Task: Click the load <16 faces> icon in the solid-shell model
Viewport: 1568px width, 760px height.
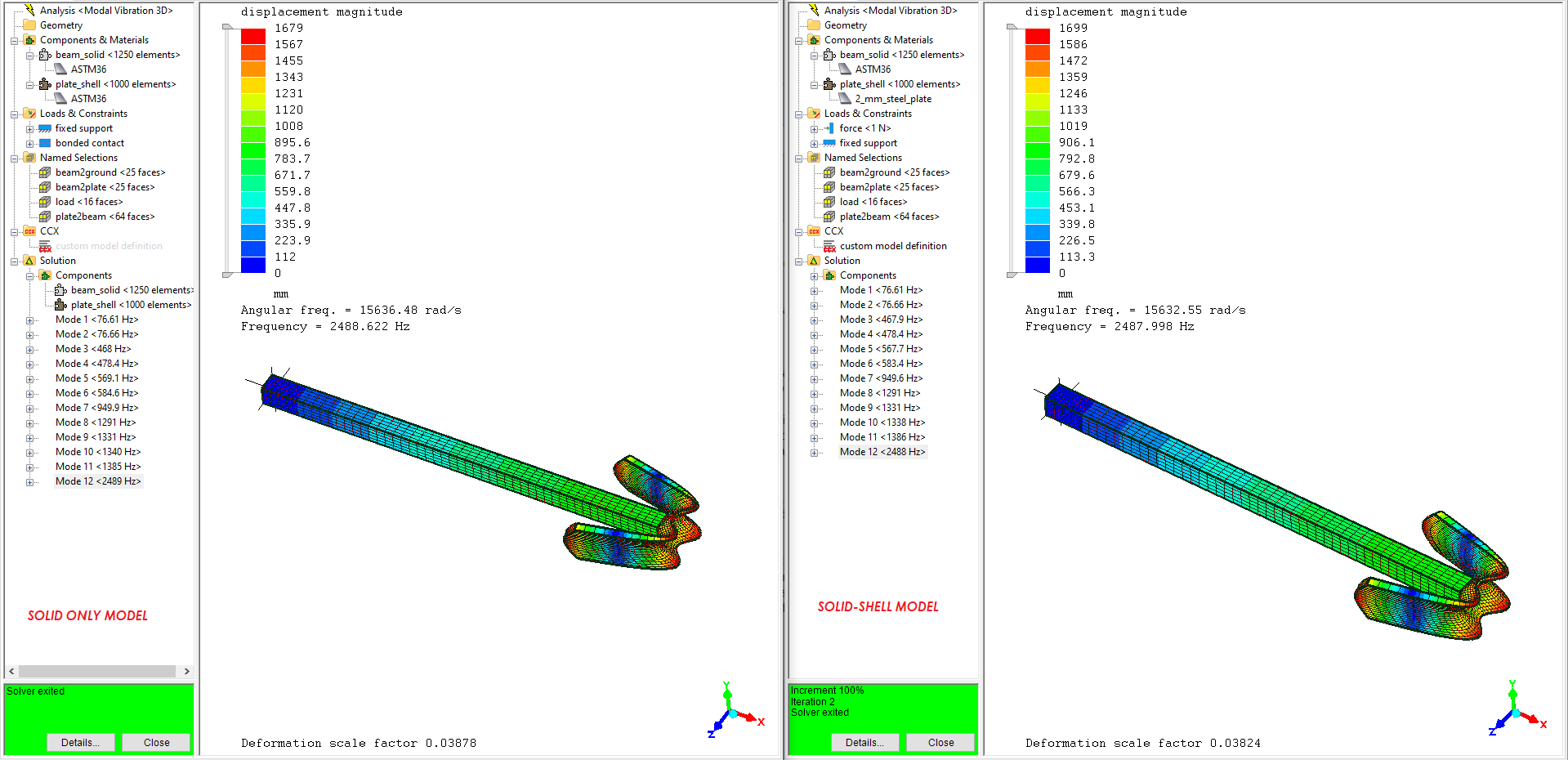Action: (829, 202)
